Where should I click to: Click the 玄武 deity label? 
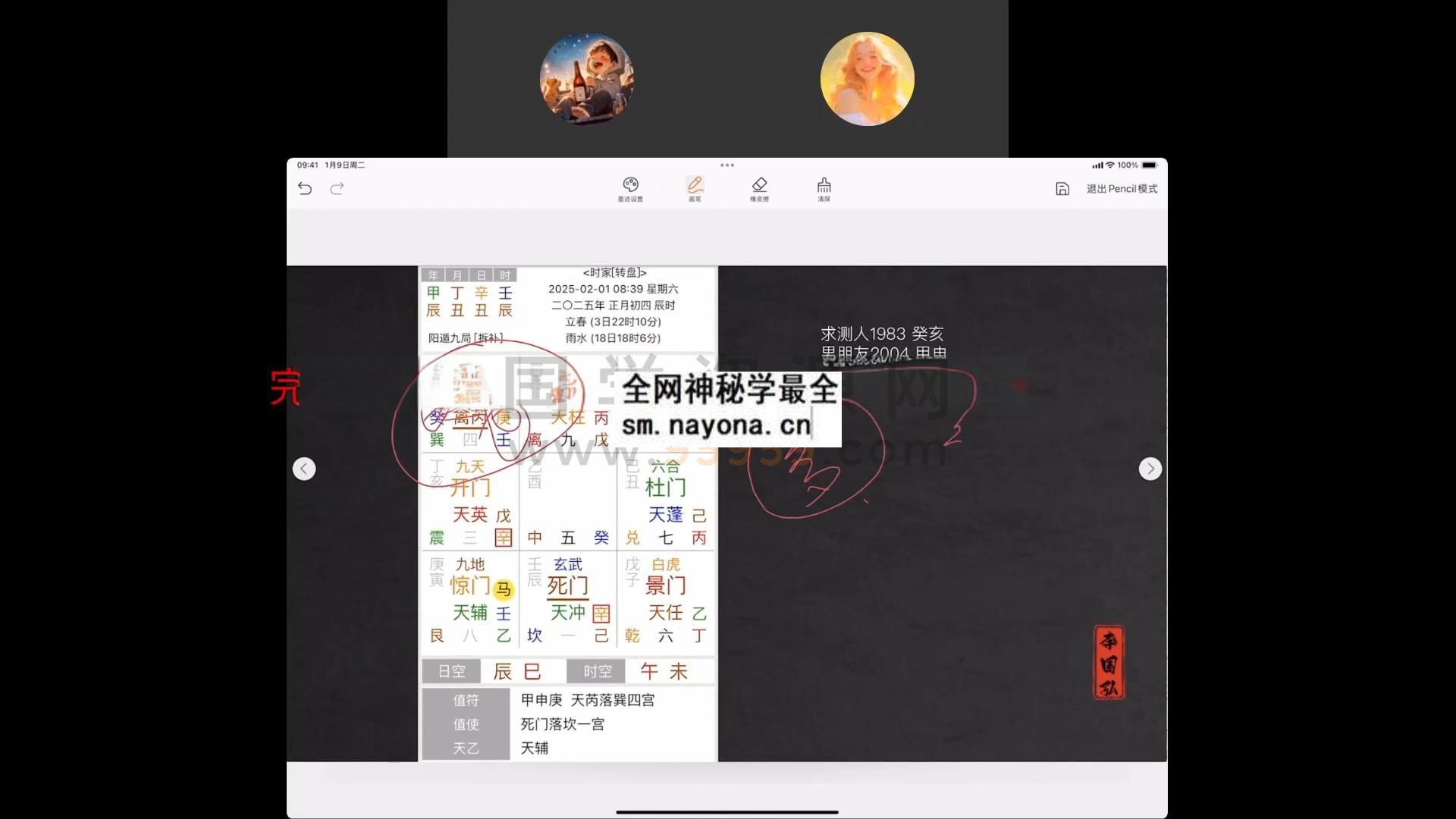[568, 564]
